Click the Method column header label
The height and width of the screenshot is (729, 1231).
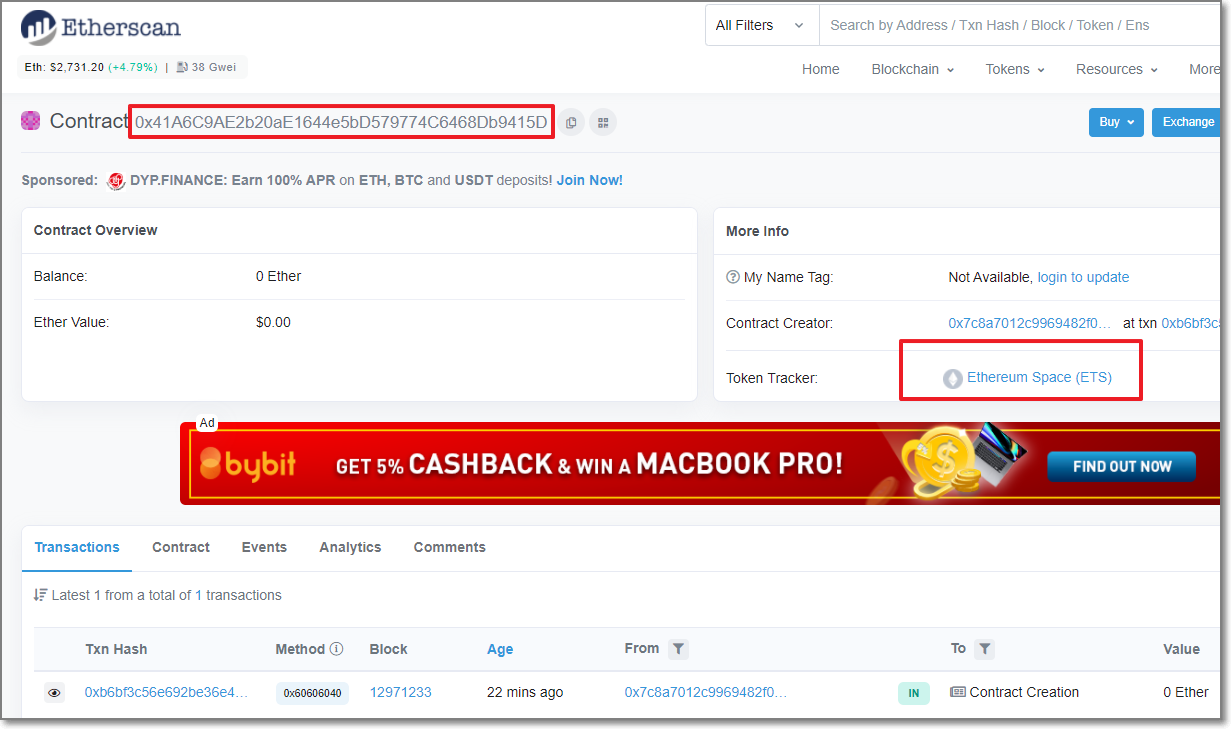coord(300,649)
